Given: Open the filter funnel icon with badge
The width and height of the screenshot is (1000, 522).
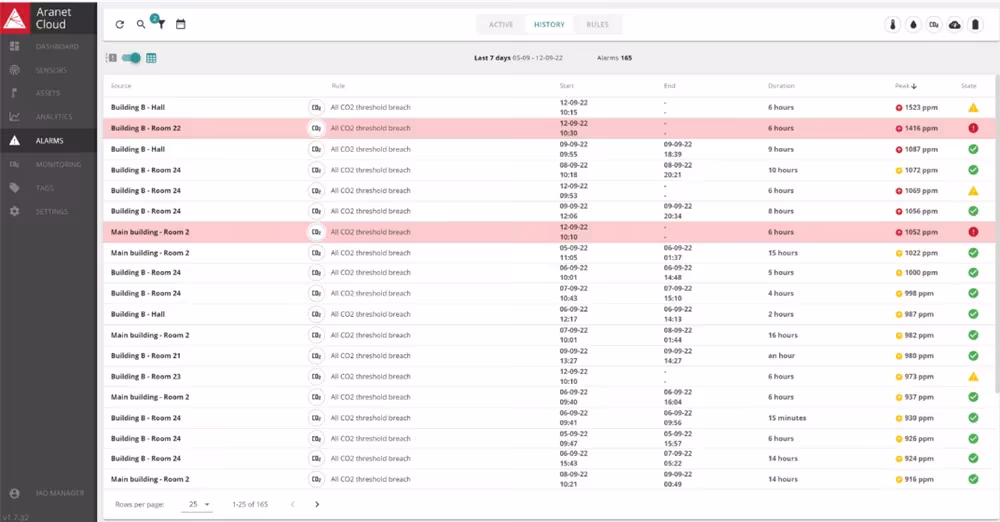Looking at the screenshot, I should [x=161, y=24].
